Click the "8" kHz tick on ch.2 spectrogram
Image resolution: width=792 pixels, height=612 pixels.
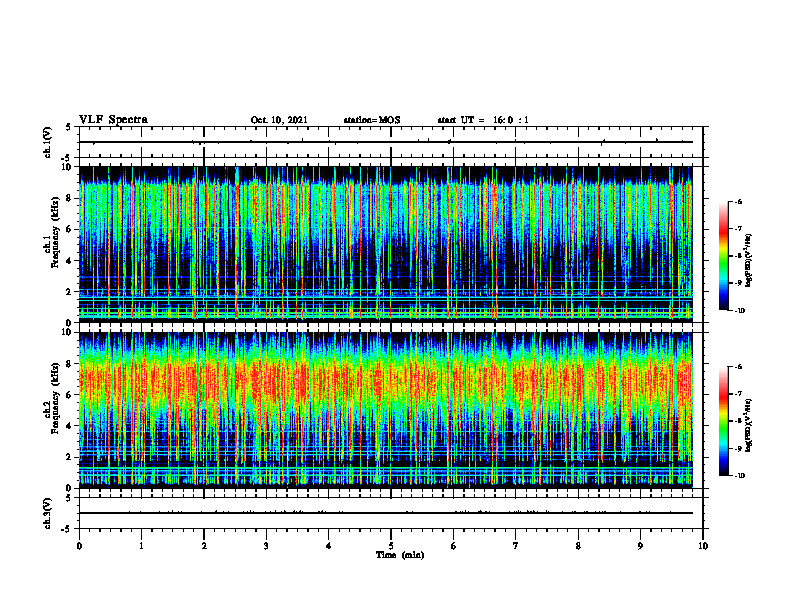pyautogui.click(x=70, y=364)
